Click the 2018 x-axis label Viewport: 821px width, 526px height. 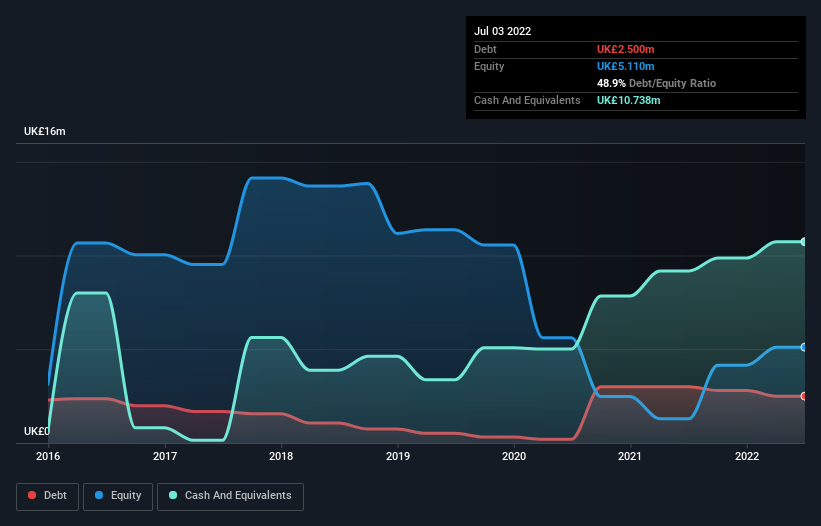[x=281, y=456]
